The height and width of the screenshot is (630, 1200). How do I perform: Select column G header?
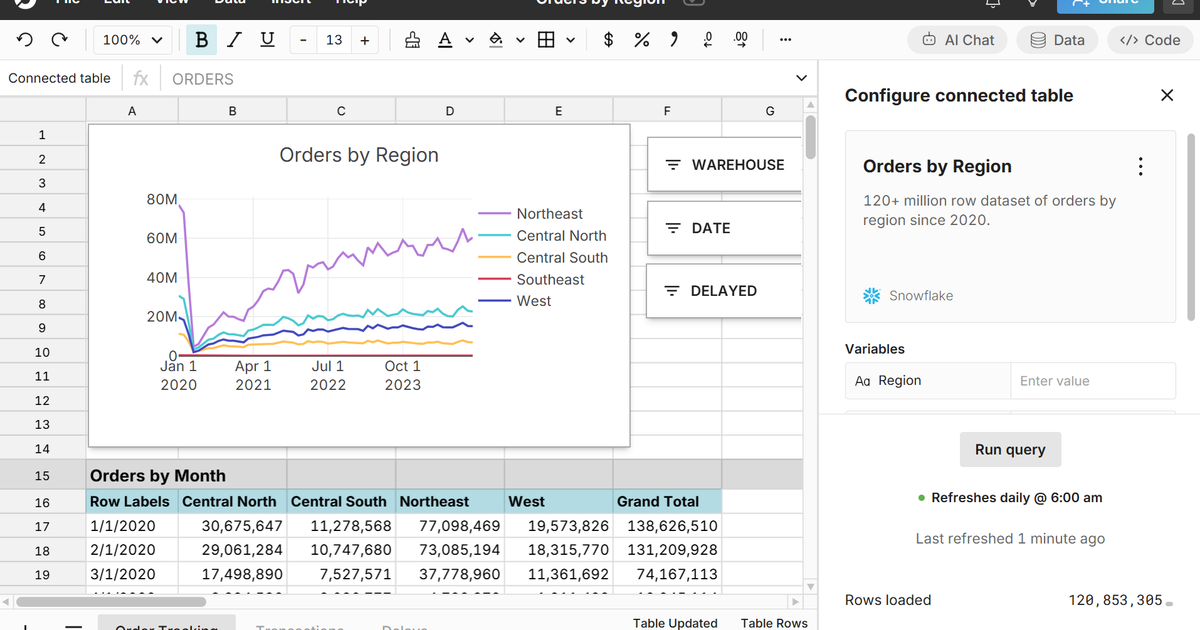point(769,111)
